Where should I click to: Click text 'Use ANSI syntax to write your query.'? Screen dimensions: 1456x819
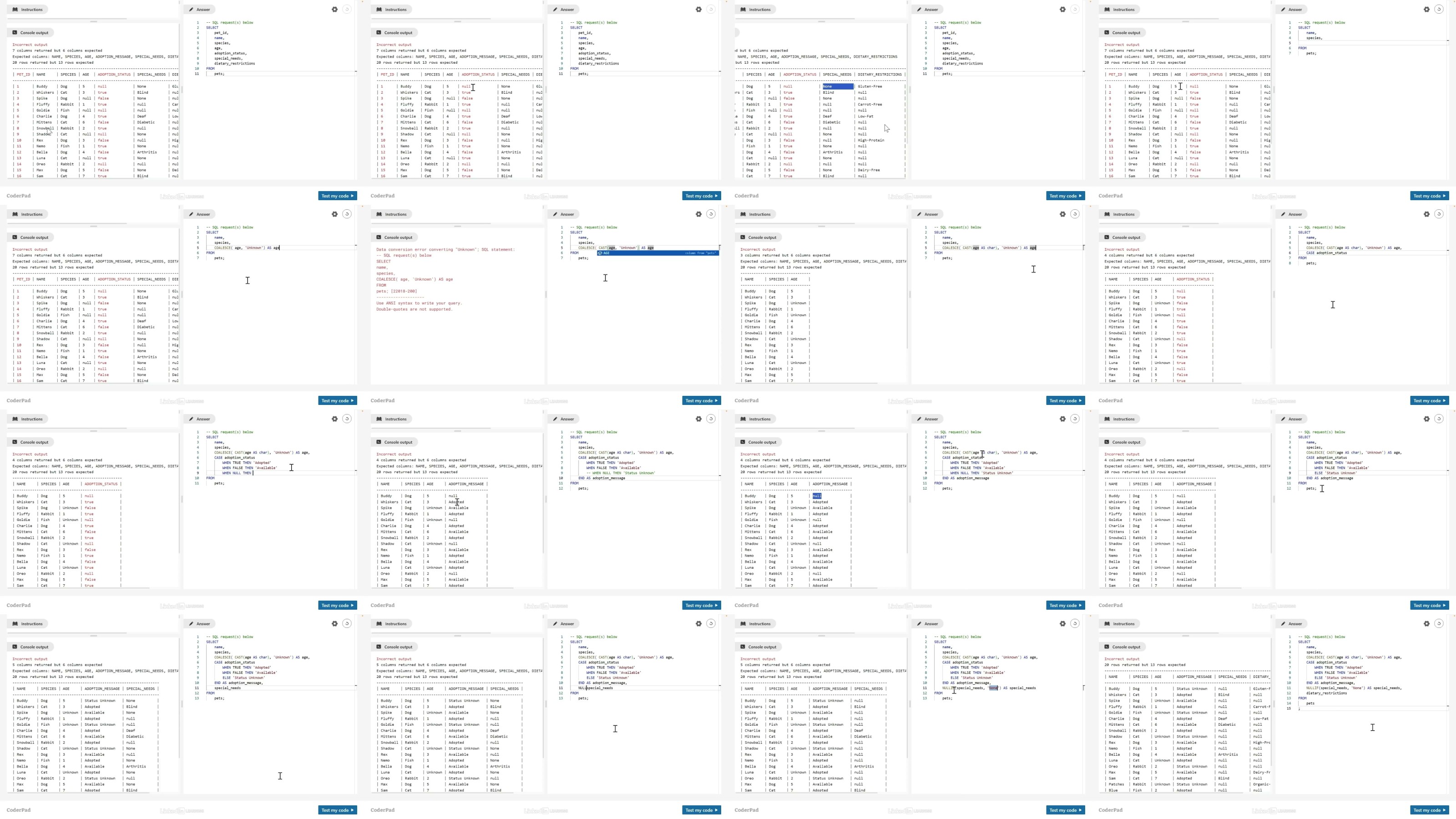point(419,303)
